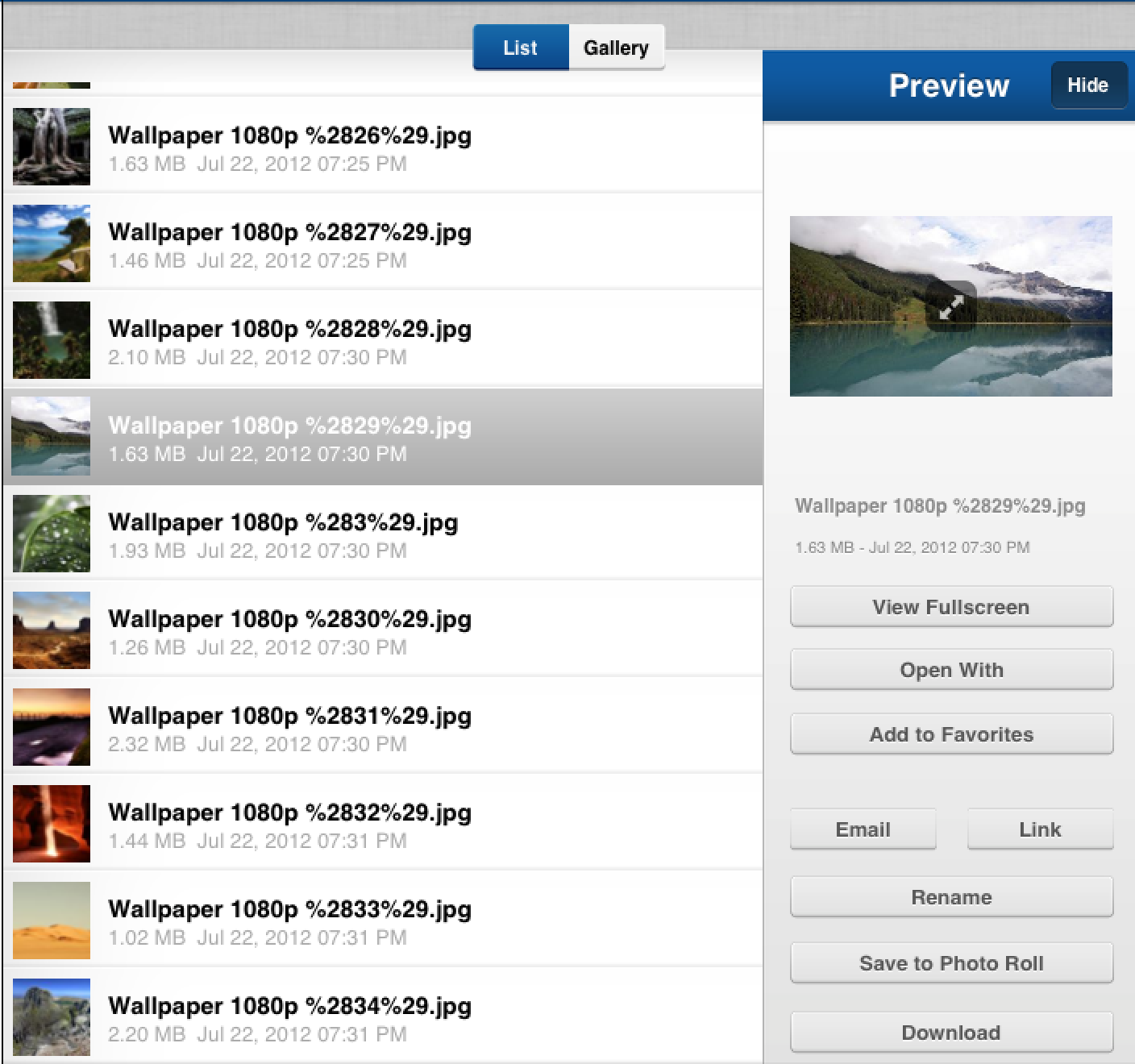Select the sunset thumbnail of Wallpaper %2831%29.jpg
The image size is (1135, 1064).
52,727
